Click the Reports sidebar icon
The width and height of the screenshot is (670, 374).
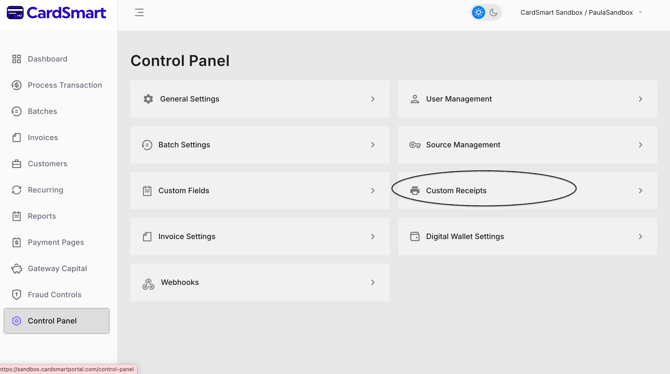pos(16,216)
